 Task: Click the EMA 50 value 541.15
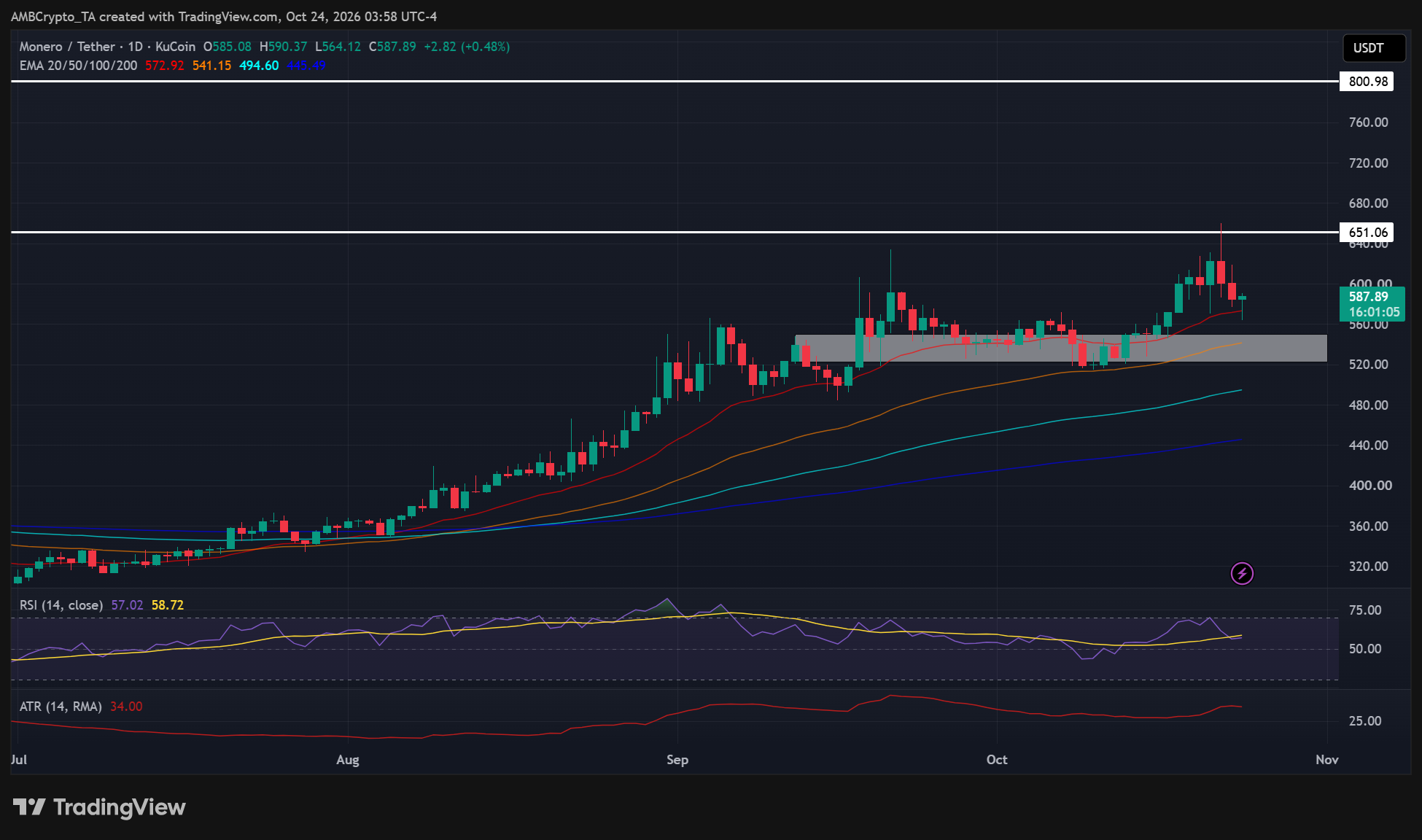211,66
